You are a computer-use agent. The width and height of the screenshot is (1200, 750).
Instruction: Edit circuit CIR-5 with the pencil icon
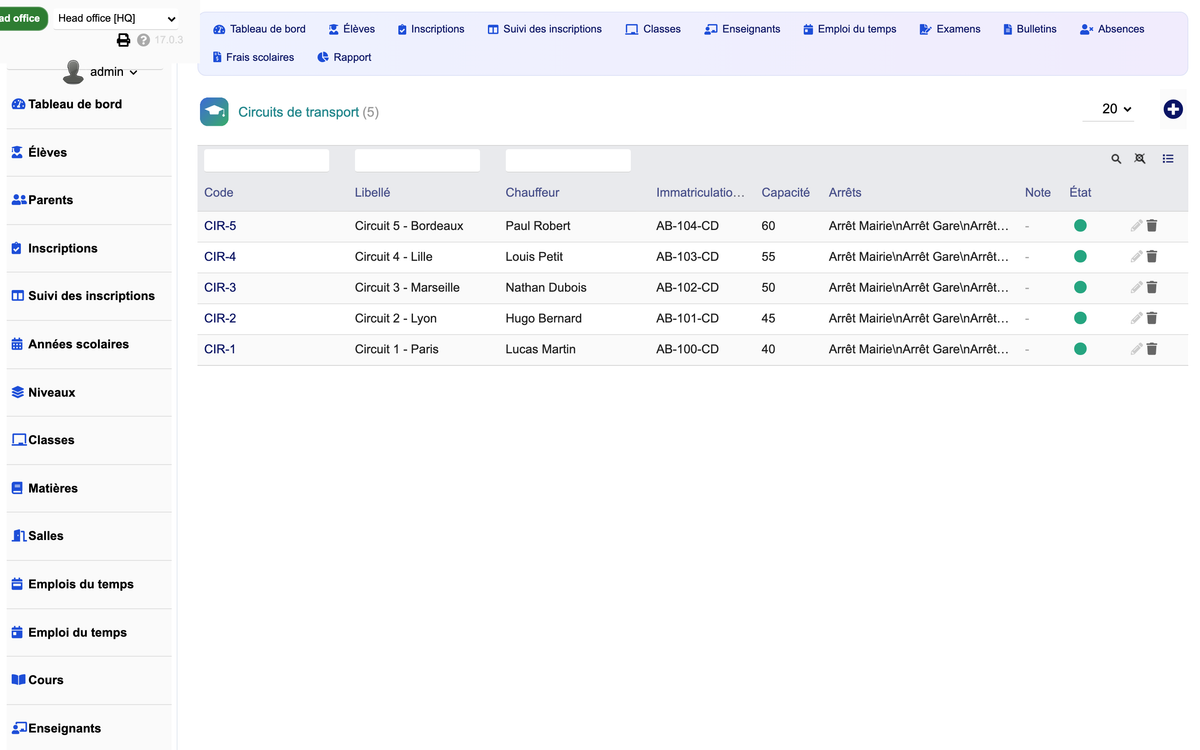(1136, 226)
